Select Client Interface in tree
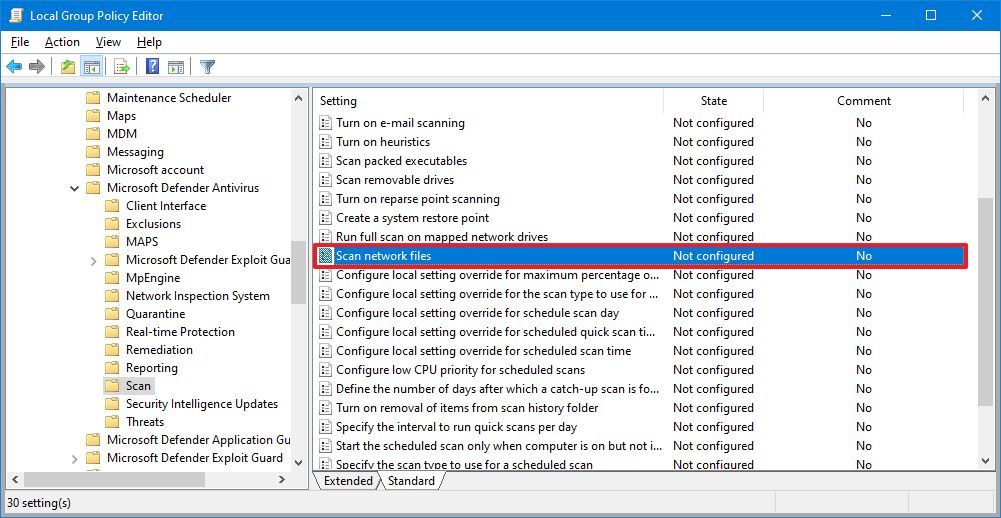 pyautogui.click(x=166, y=206)
